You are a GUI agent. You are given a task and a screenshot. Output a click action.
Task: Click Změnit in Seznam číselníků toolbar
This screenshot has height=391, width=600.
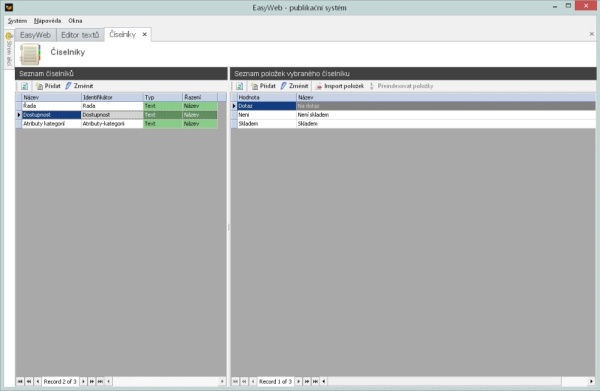click(x=79, y=86)
